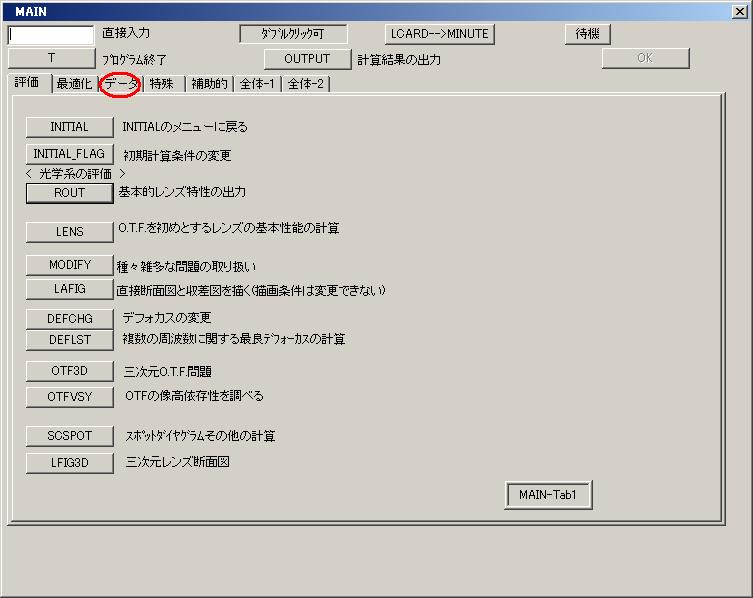Open the 特殊 tab

point(162,84)
